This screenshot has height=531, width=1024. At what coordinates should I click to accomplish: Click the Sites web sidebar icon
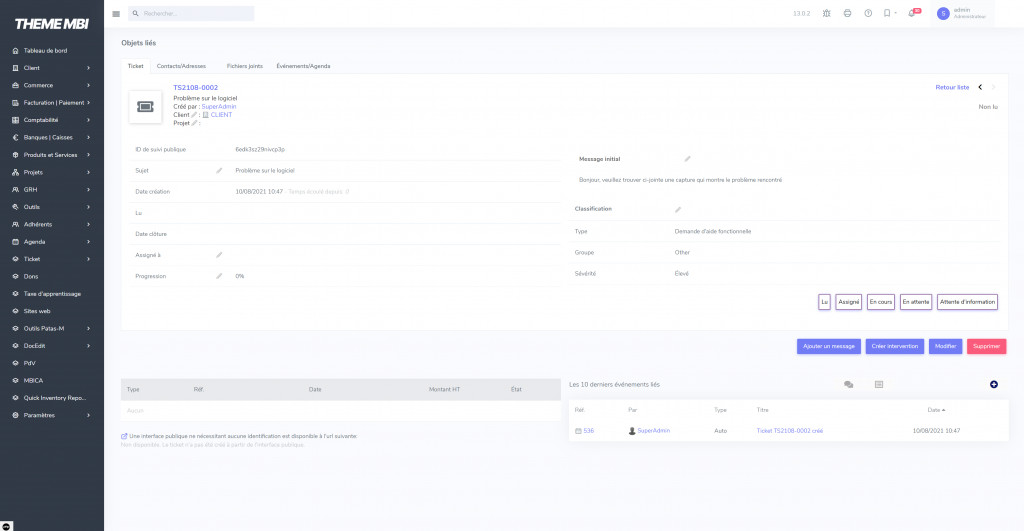16,311
